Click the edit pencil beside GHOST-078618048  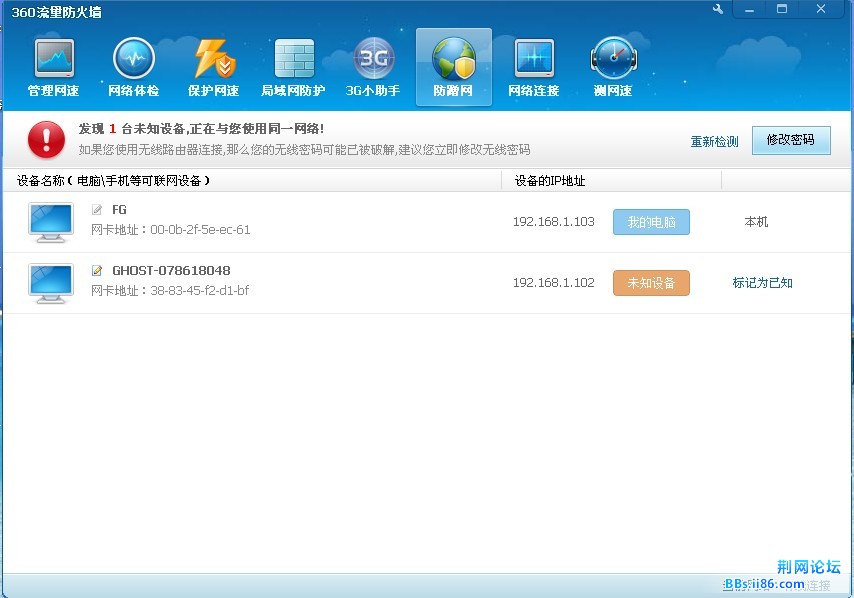coord(97,270)
